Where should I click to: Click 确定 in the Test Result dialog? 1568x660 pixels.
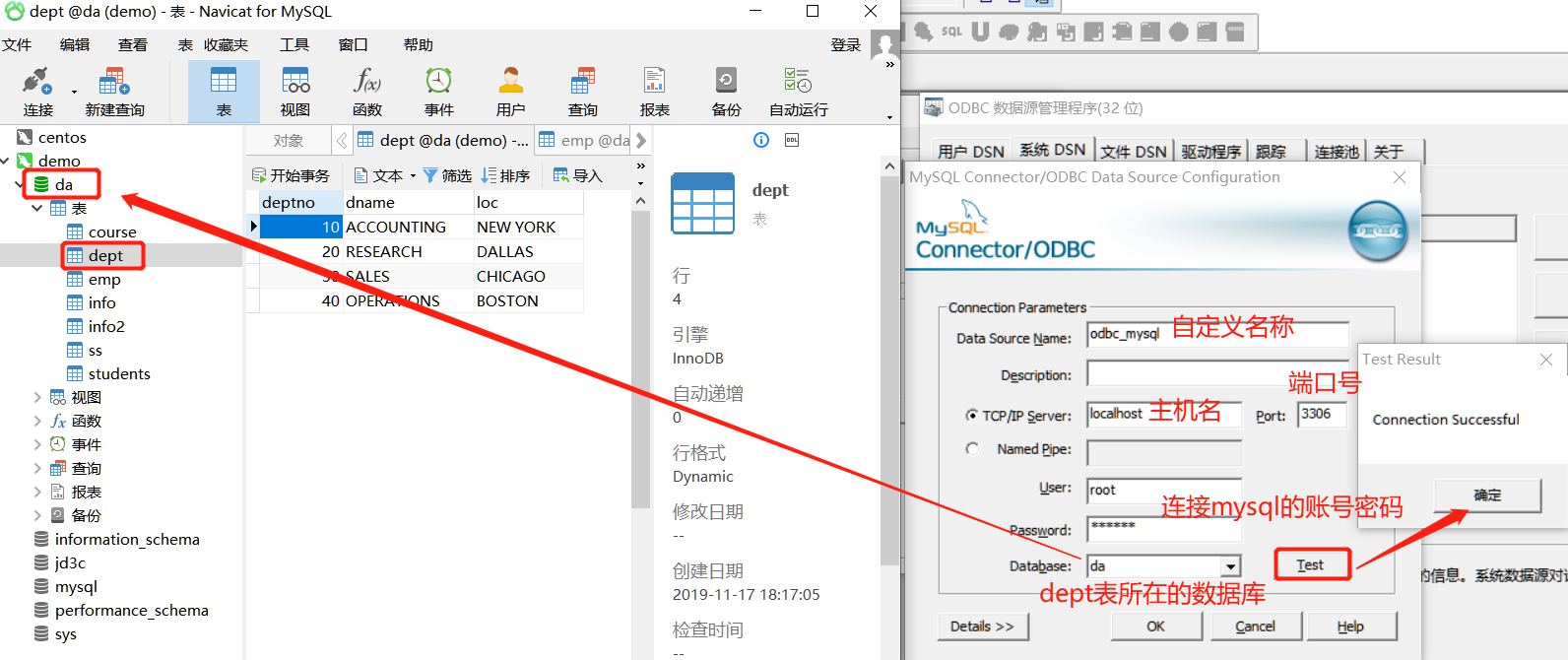(x=1487, y=495)
